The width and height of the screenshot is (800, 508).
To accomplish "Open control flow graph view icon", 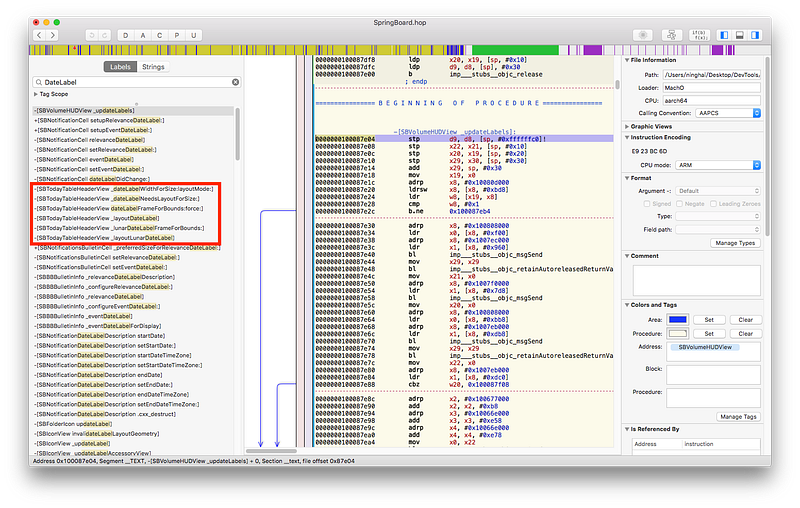I will 671,35.
